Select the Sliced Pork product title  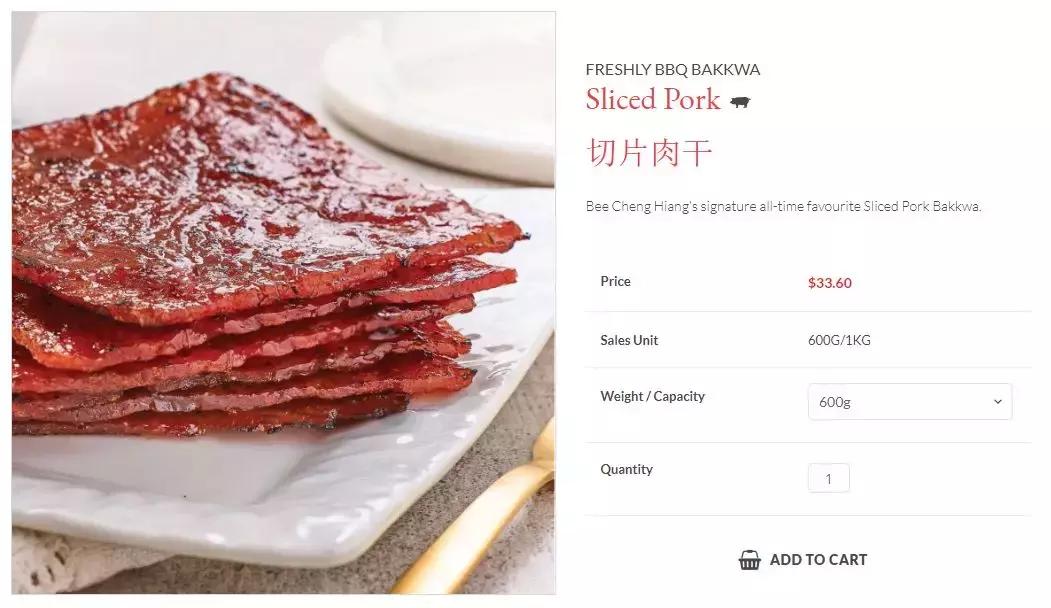[x=652, y=100]
